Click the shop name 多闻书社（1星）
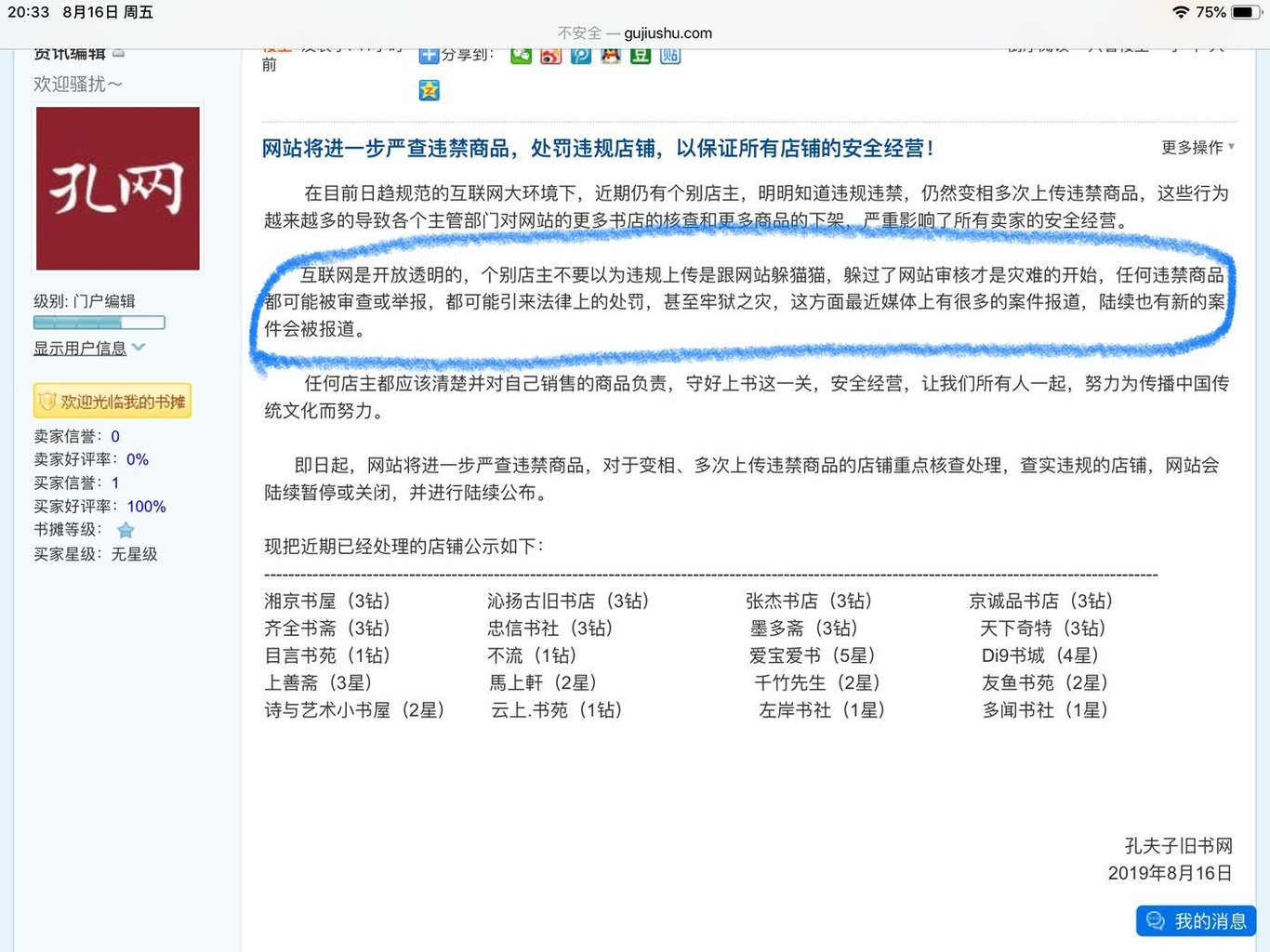This screenshot has height=952, width=1270. click(1046, 709)
